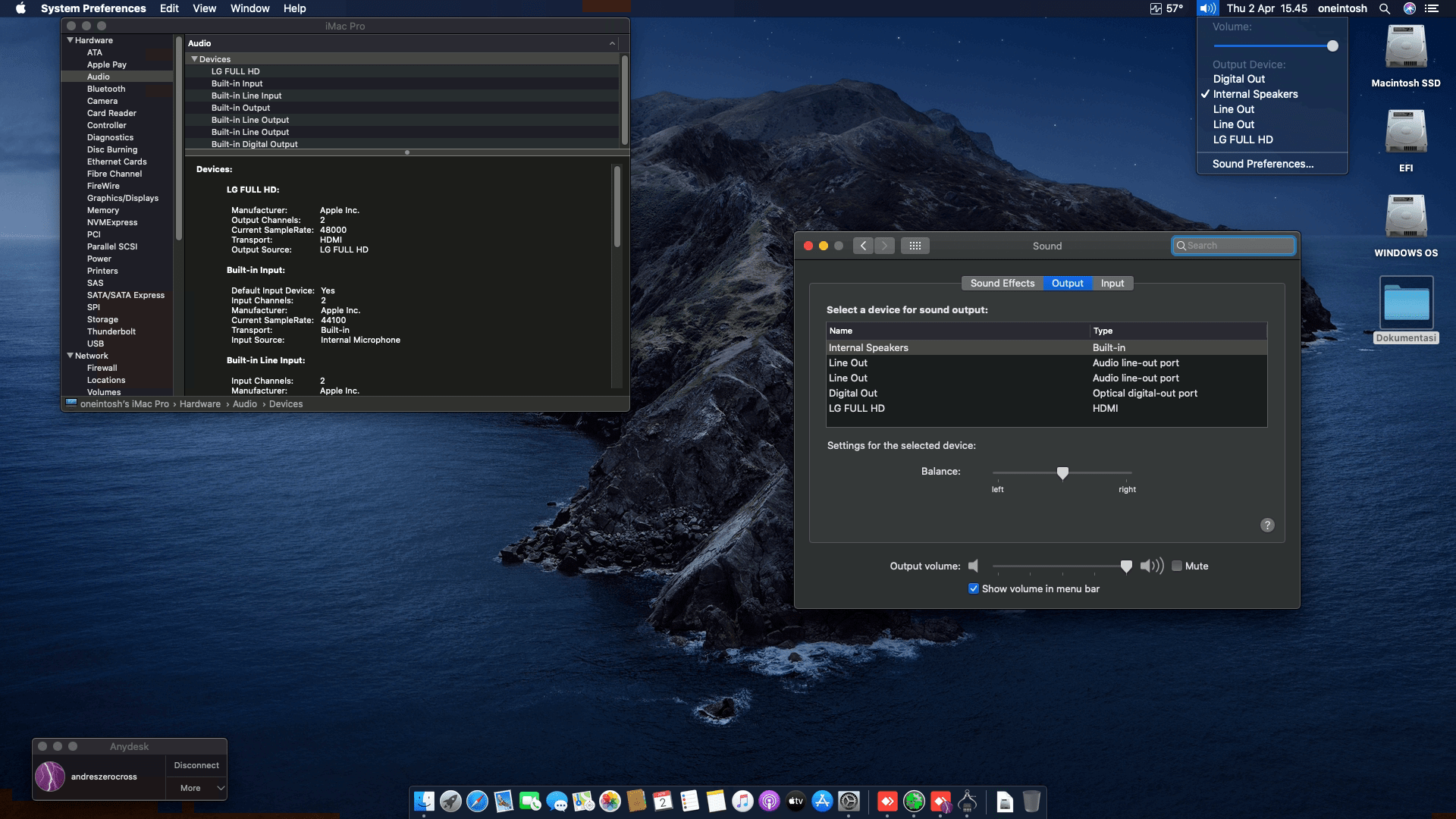Viewport: 1456px width, 819px height.
Task: Open Messages from the Dock
Action: 557,801
